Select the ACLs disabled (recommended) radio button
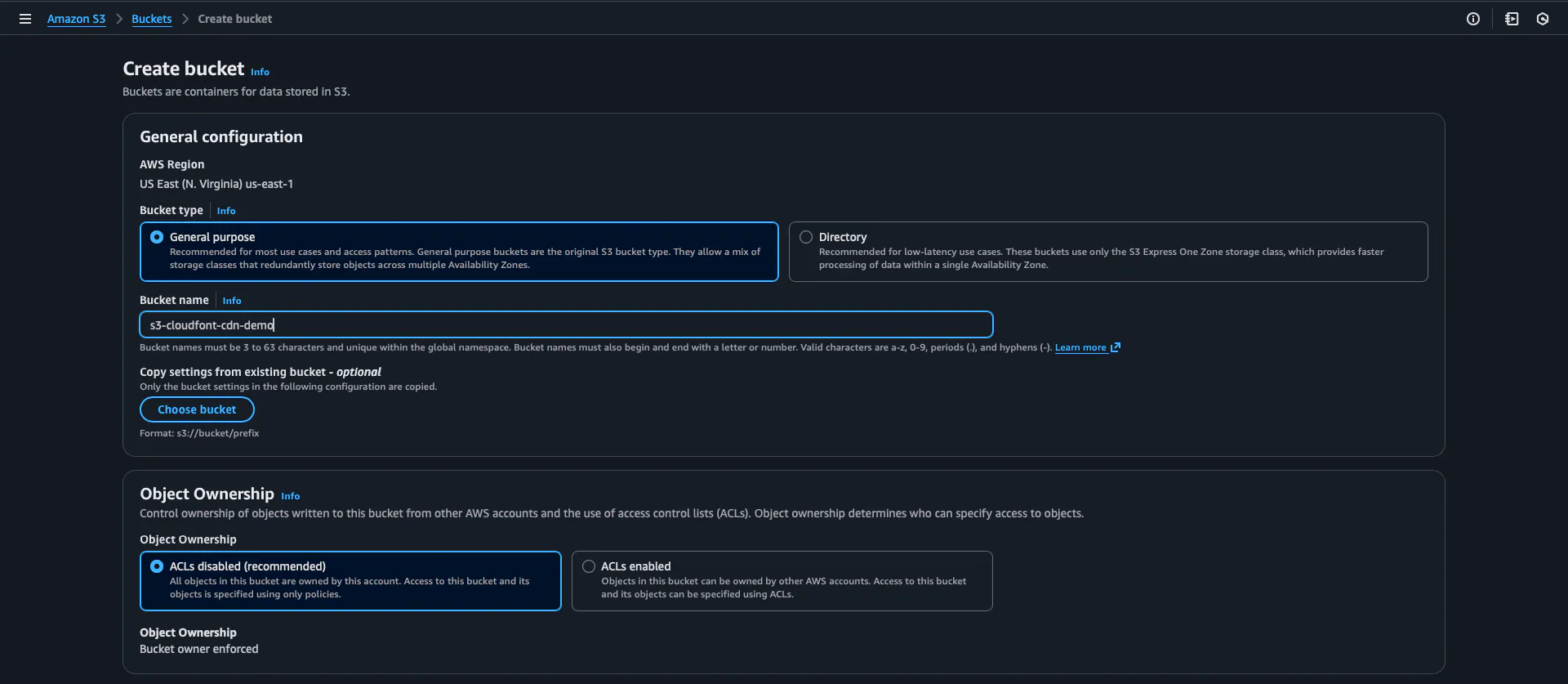The width and height of the screenshot is (1568, 684). [x=157, y=566]
